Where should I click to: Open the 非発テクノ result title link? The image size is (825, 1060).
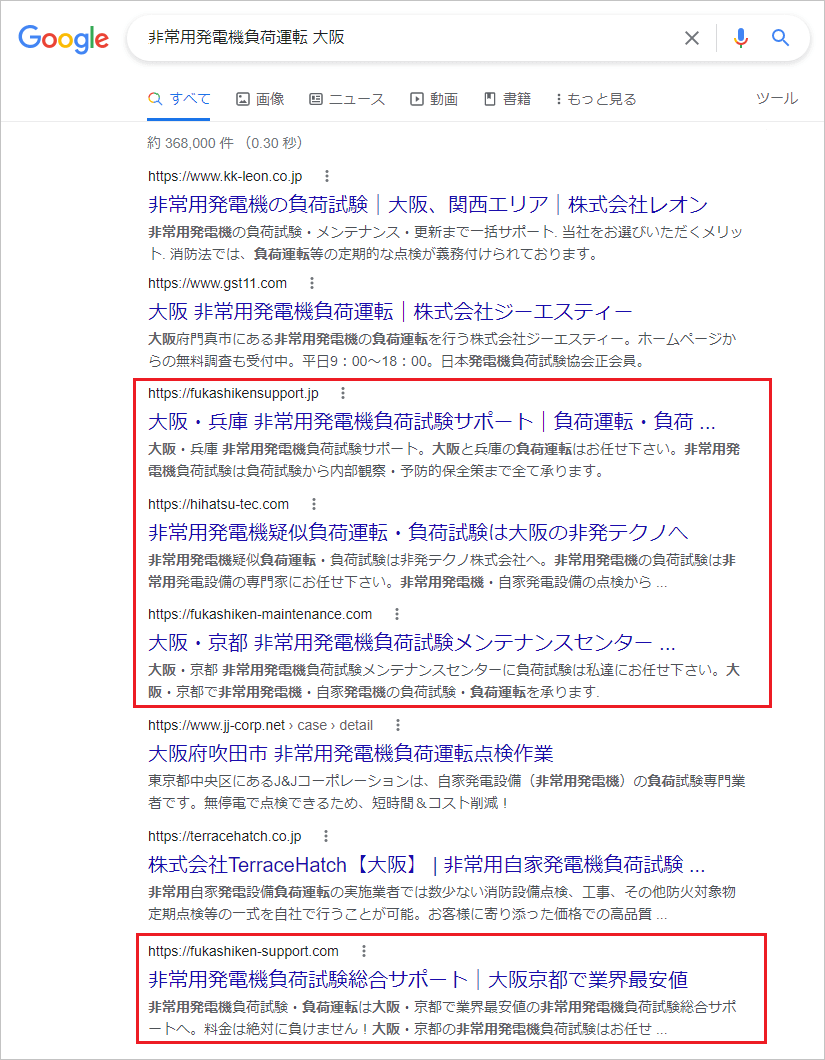pos(417,533)
